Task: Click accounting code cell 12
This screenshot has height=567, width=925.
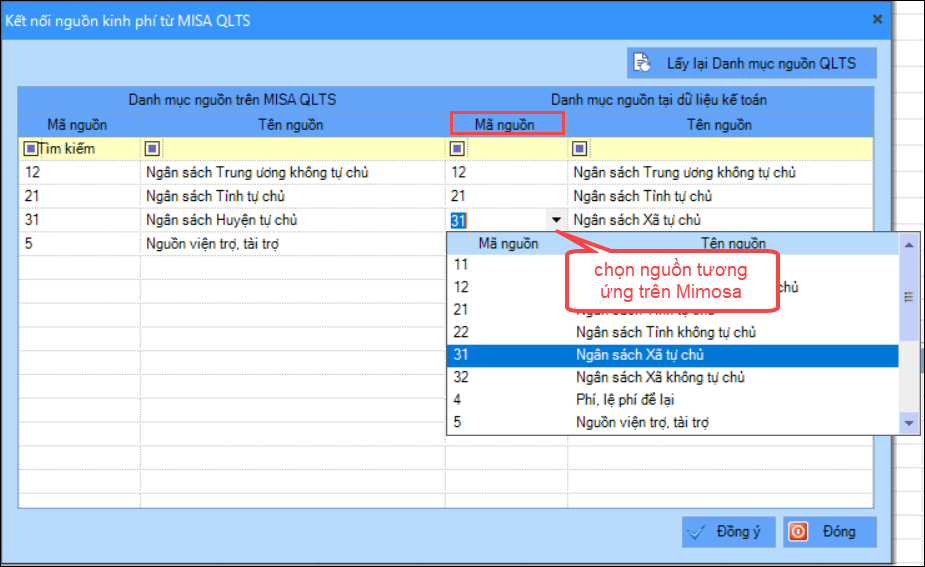Action: pyautogui.click(x=506, y=173)
